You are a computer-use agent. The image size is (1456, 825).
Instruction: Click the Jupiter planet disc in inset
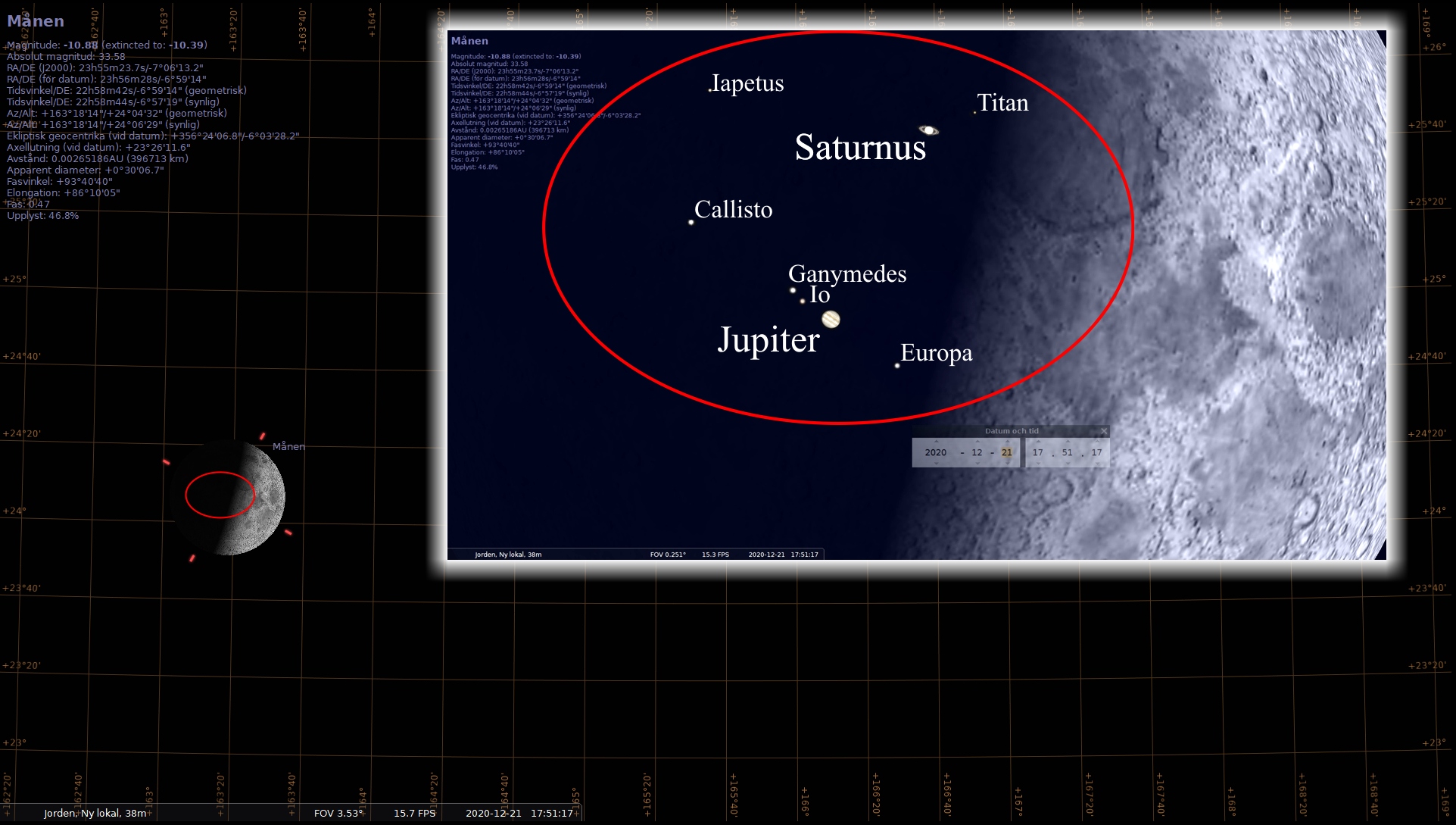pos(831,319)
